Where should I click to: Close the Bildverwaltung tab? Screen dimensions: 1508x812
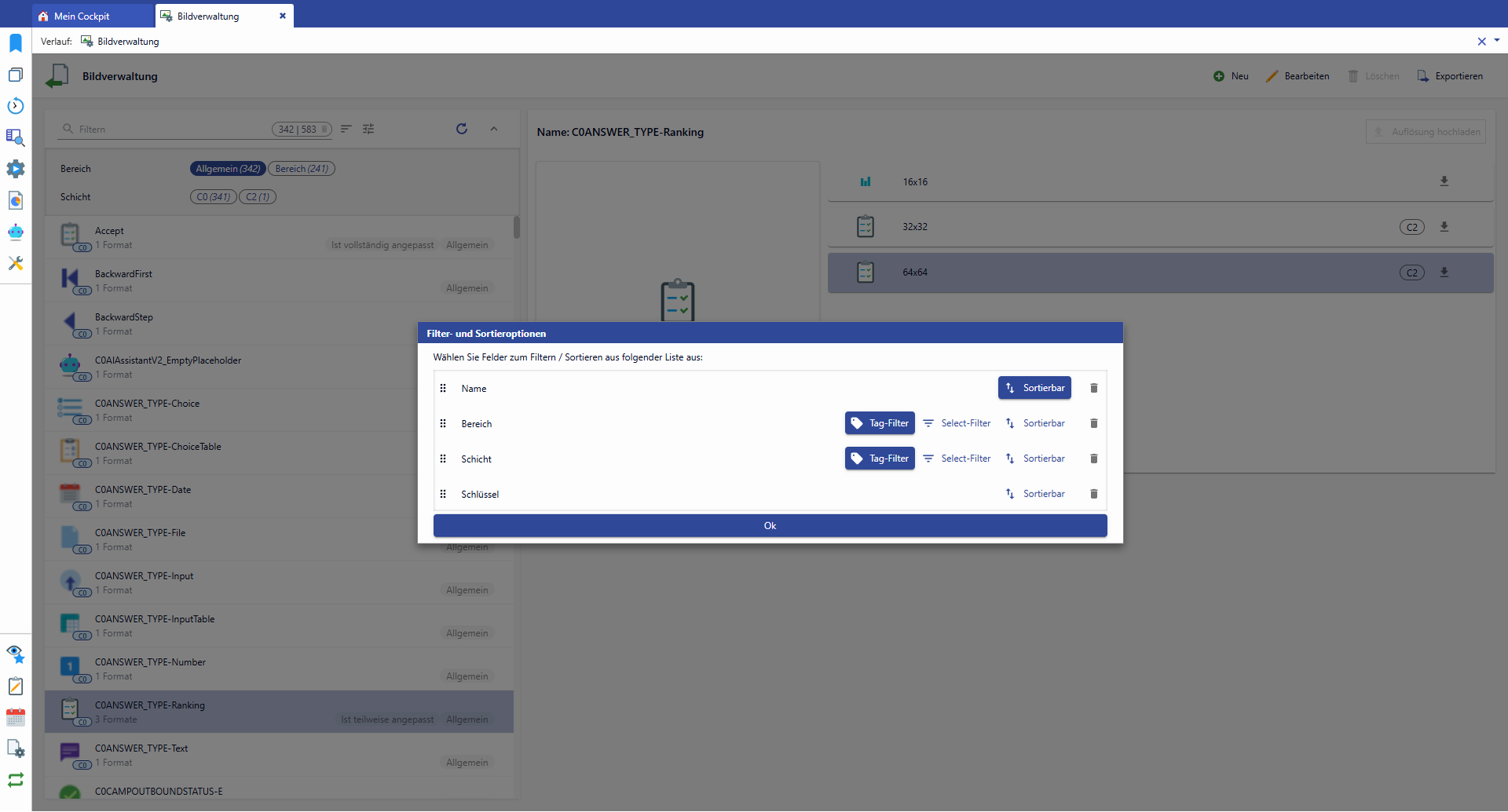pos(283,16)
